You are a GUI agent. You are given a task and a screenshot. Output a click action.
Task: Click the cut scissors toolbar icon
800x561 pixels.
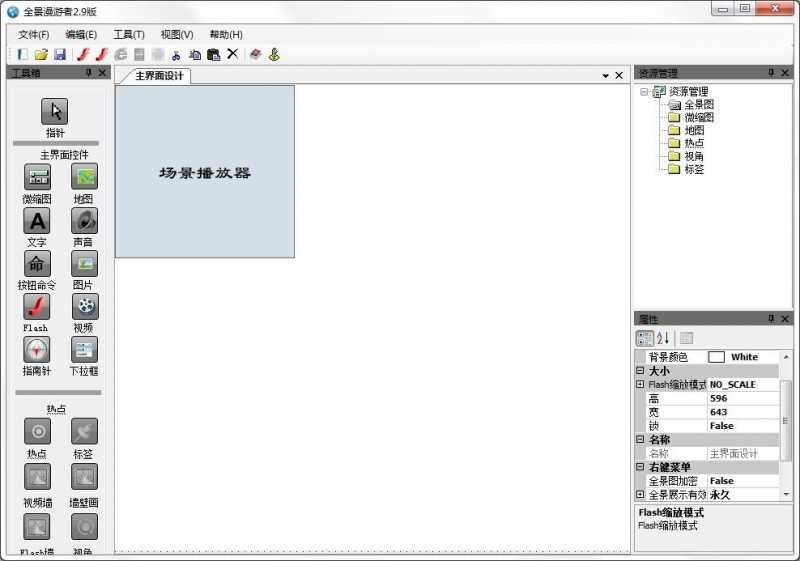click(177, 55)
